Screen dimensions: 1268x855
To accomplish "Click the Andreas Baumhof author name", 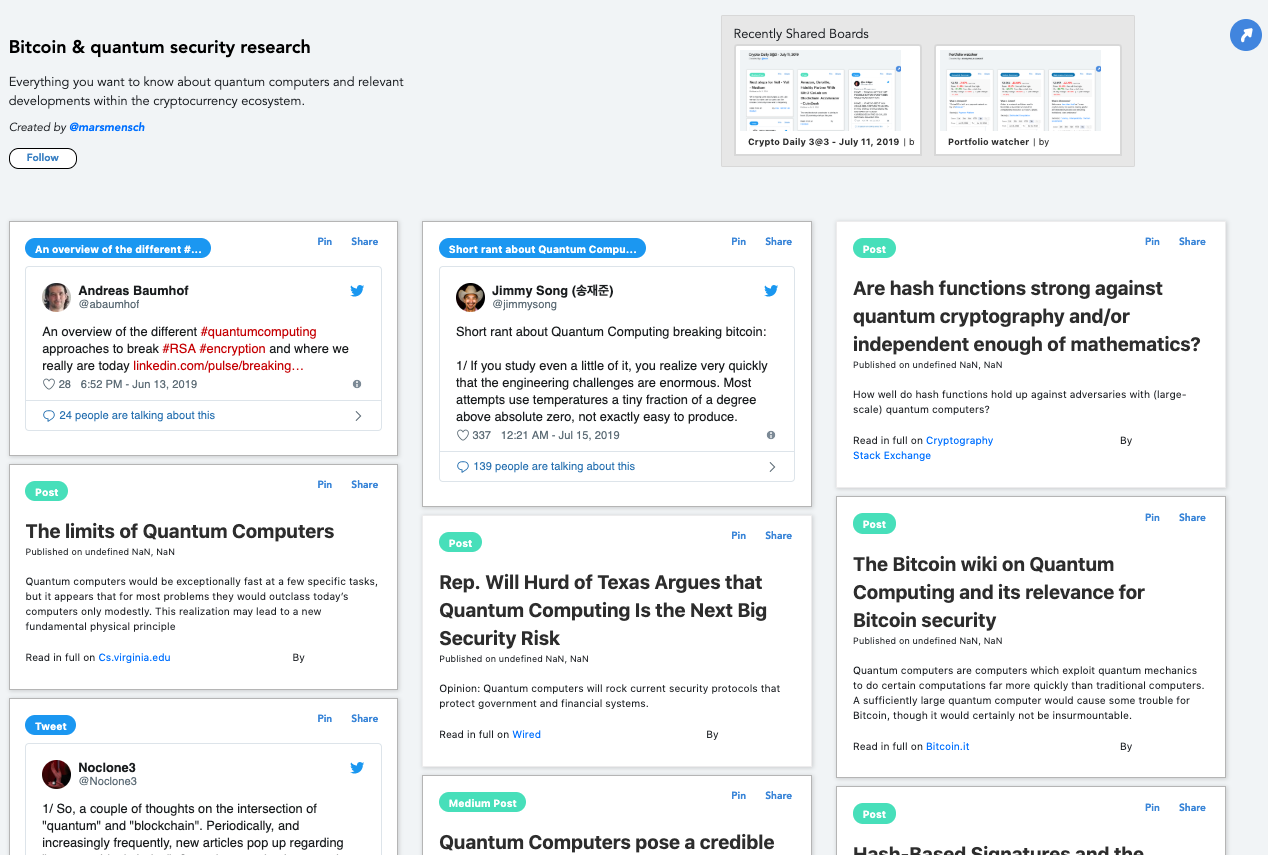I will pos(133,291).
